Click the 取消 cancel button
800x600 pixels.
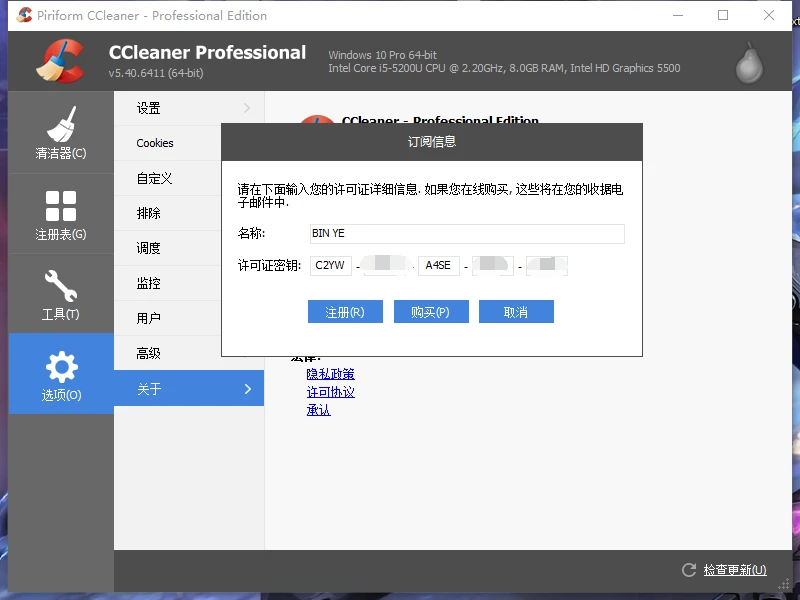[x=516, y=312]
